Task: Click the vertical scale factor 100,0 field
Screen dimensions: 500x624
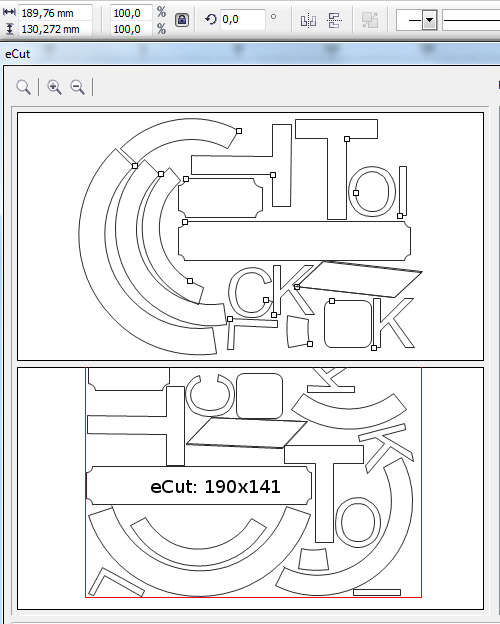Action: pyautogui.click(x=131, y=29)
